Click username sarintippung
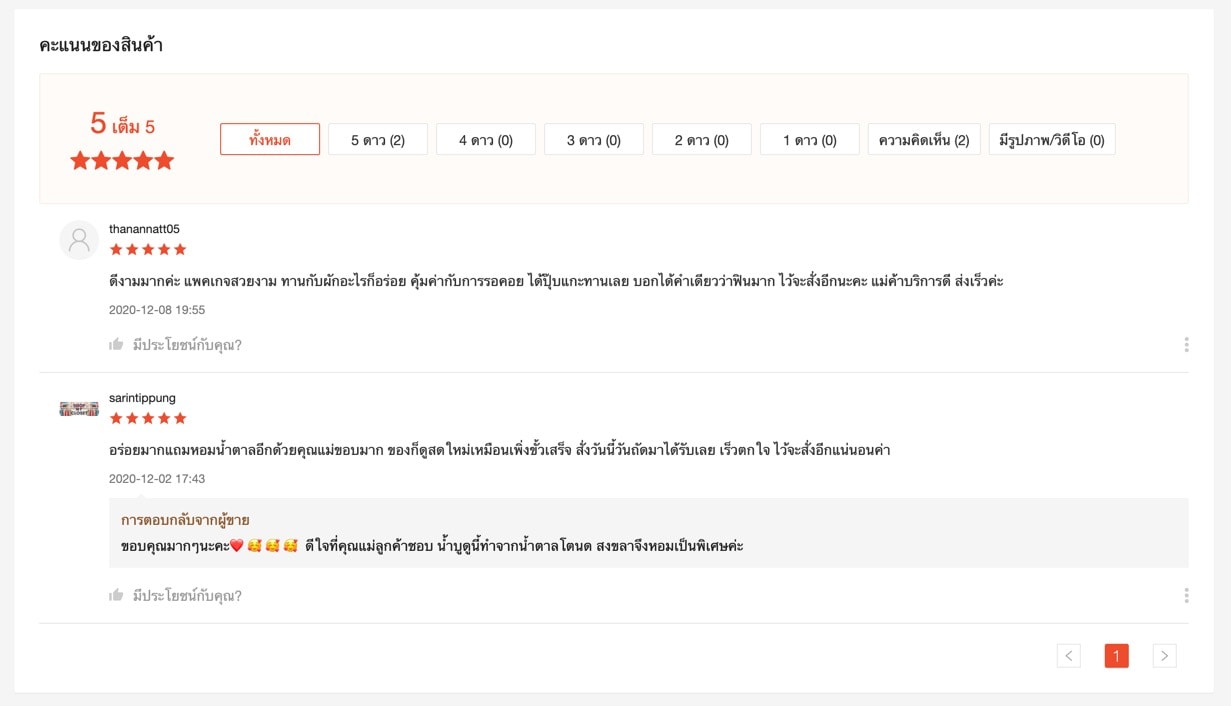Image resolution: width=1231 pixels, height=706 pixels. [x=142, y=398]
